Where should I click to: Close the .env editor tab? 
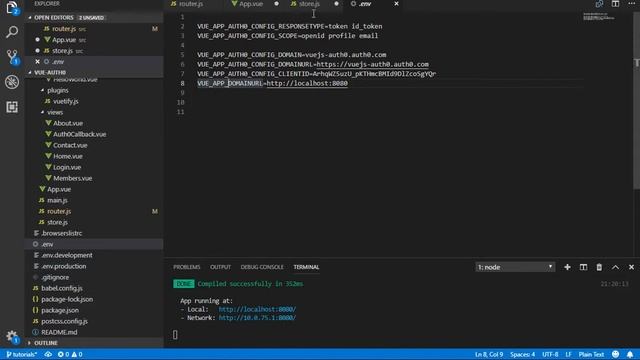[396, 4]
